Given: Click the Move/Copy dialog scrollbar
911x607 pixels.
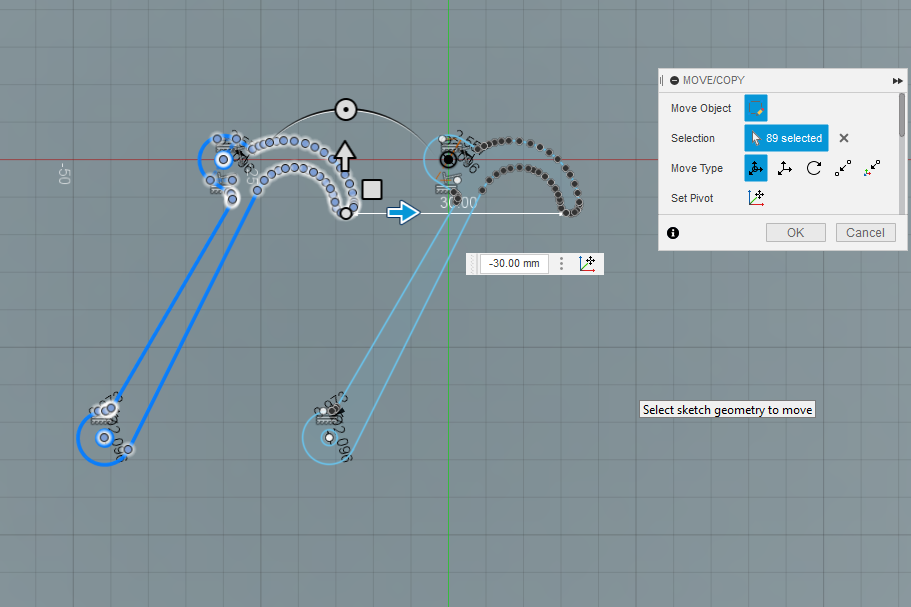Looking at the screenshot, I should 902,116.
